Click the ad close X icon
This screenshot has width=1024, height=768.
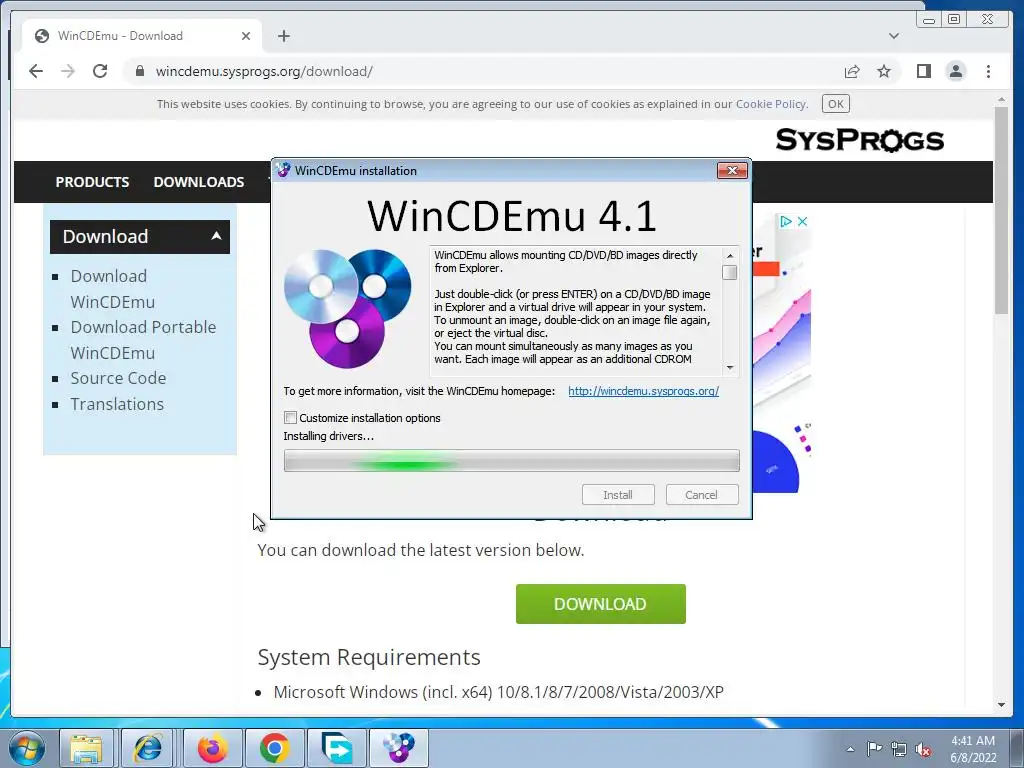[803, 222]
